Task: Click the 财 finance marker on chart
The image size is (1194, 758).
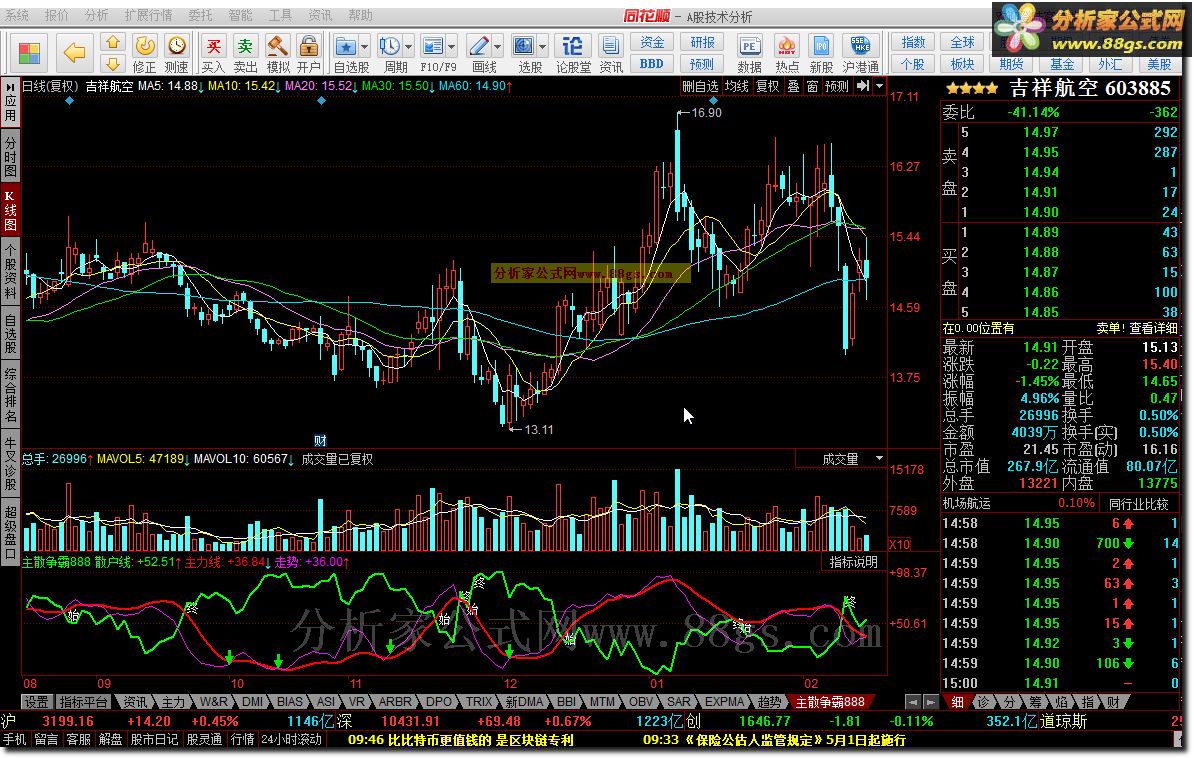Action: 320,440
